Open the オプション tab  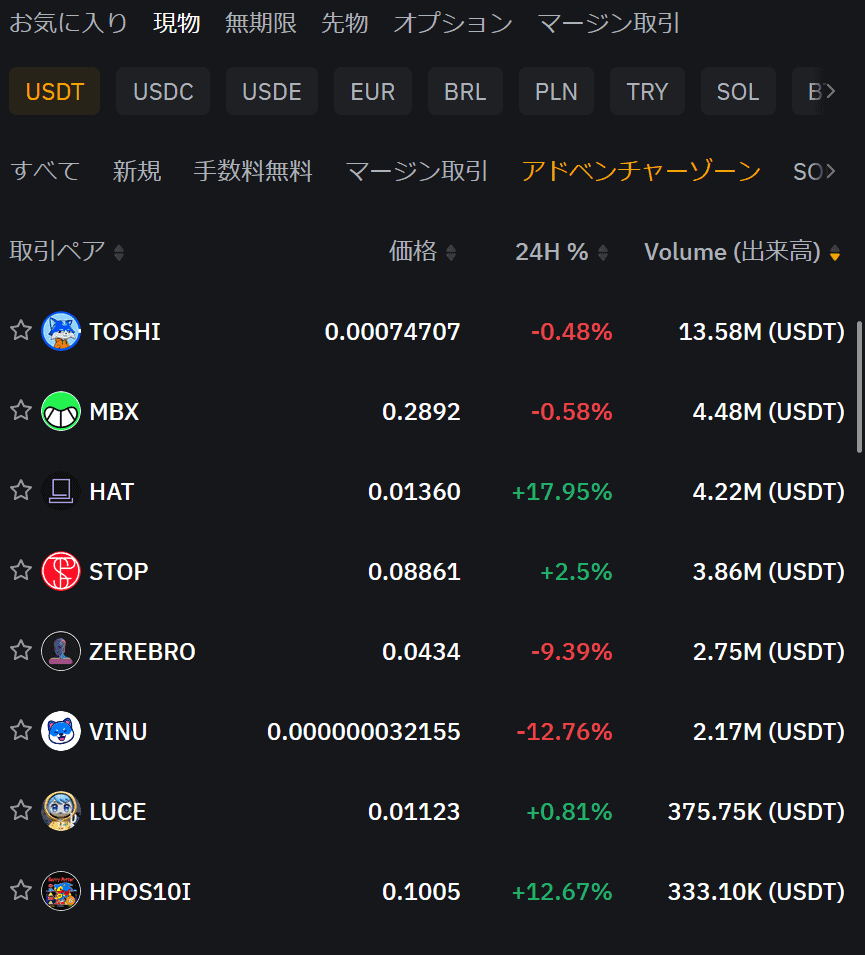click(452, 24)
